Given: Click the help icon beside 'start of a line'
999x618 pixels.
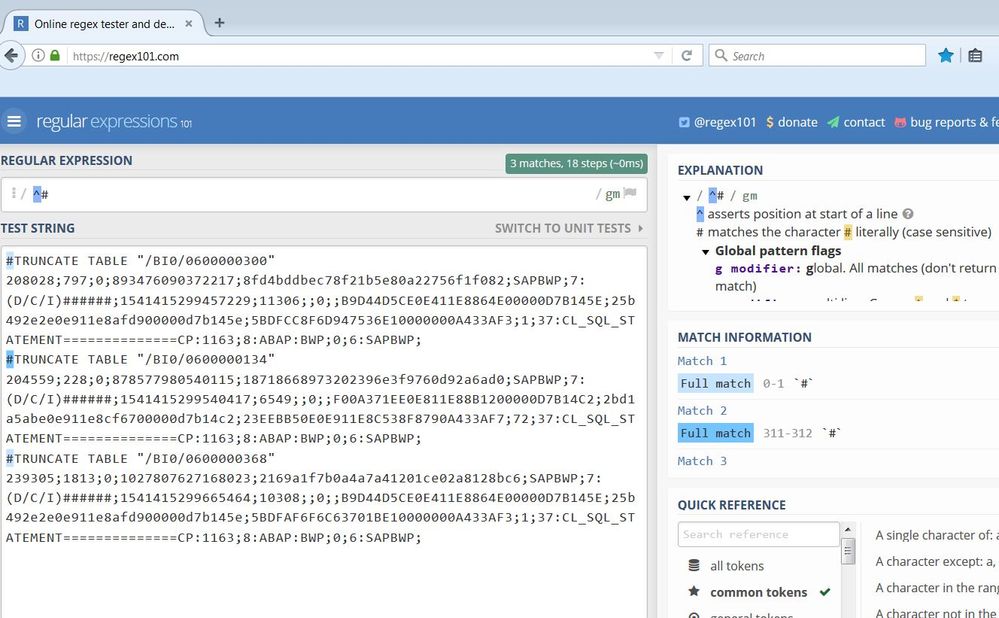Looking at the screenshot, I should click(908, 214).
